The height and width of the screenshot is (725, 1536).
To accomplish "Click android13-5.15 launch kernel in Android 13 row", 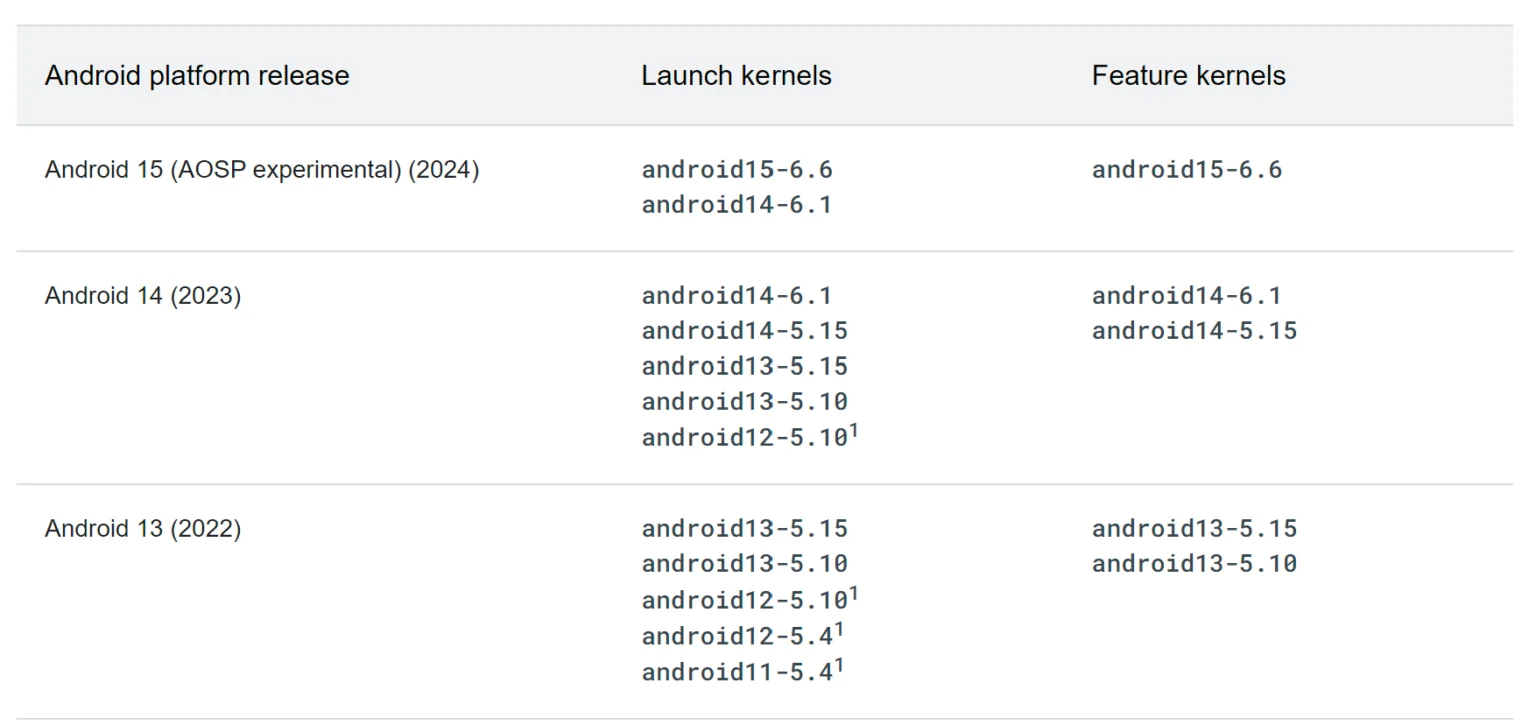I will point(744,529).
